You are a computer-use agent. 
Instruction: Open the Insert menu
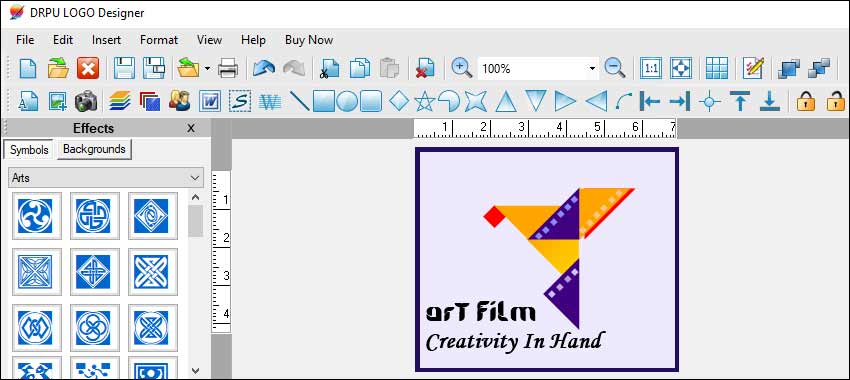tap(106, 40)
